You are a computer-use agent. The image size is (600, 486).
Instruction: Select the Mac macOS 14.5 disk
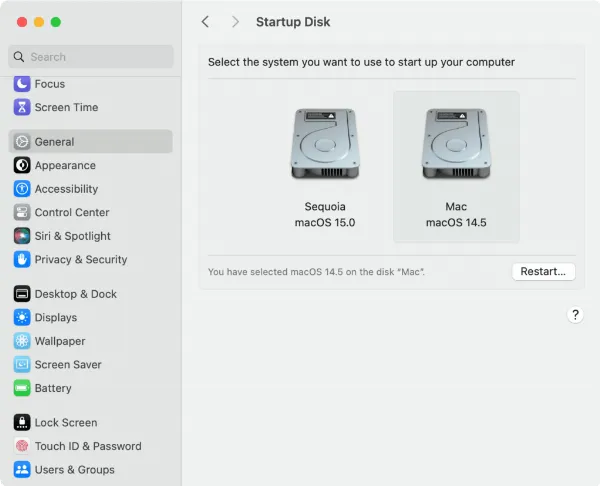tap(456, 165)
